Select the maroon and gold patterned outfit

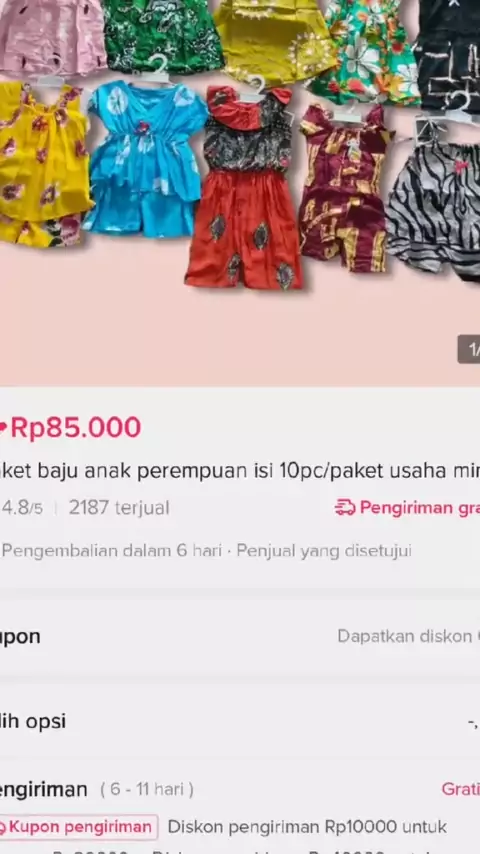coord(345,188)
